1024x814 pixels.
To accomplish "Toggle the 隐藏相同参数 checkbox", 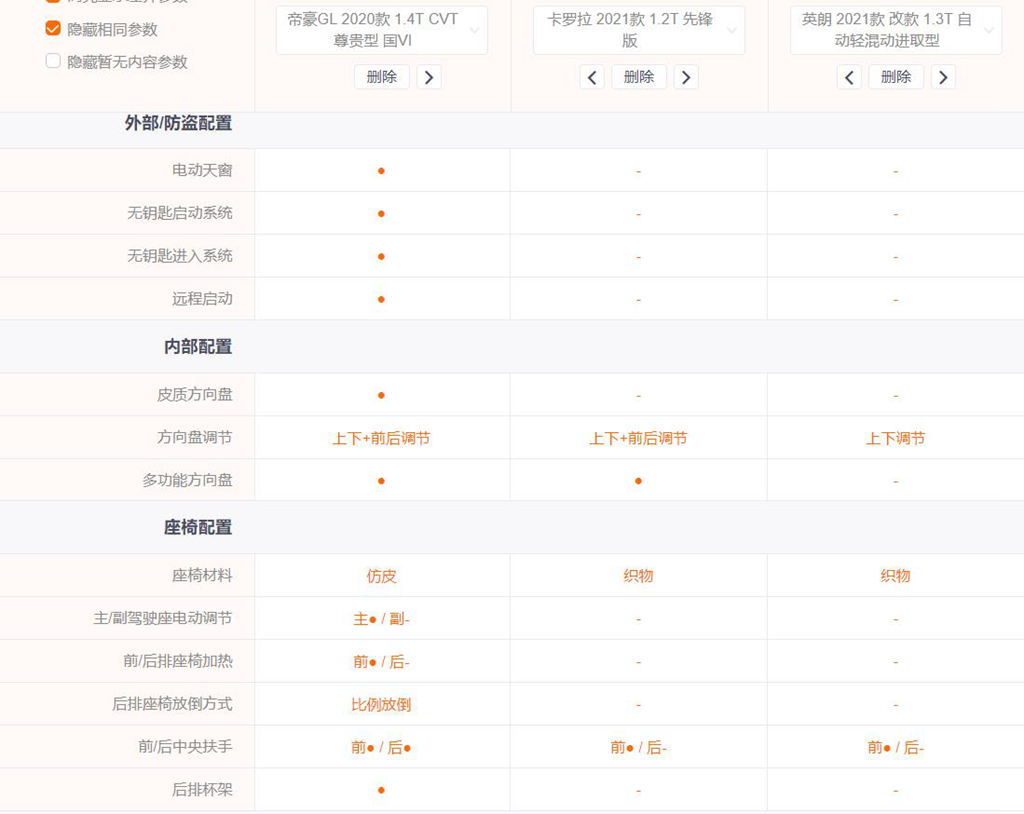I will pos(53,29).
